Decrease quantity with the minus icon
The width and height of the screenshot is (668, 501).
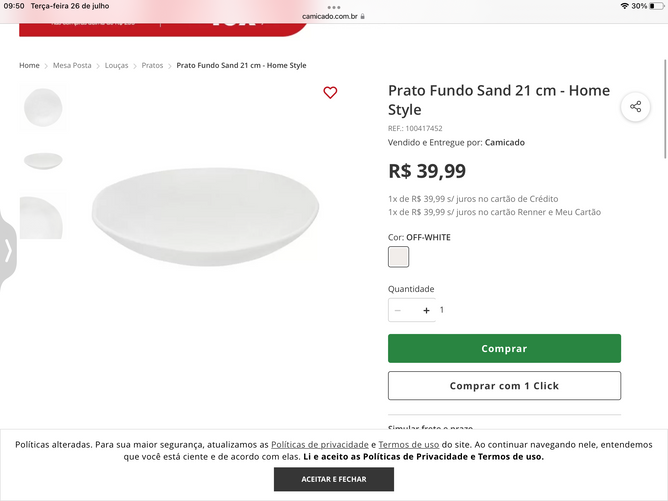point(398,310)
